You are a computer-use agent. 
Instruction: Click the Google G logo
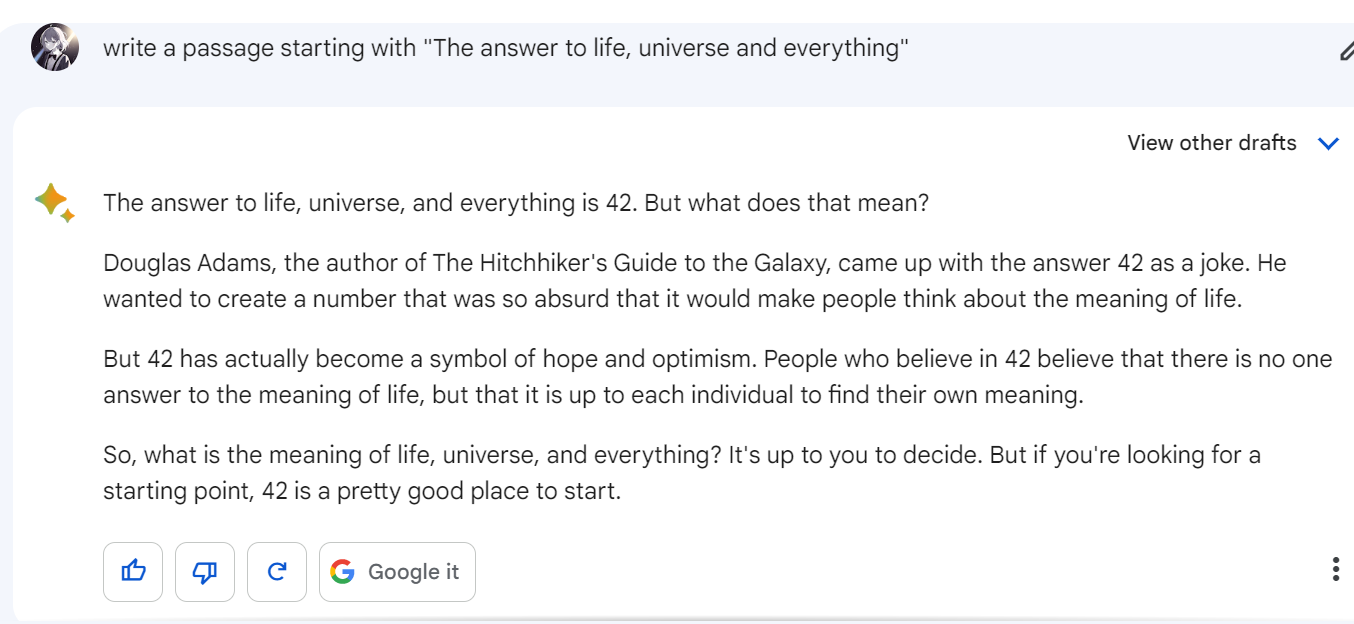tap(343, 572)
